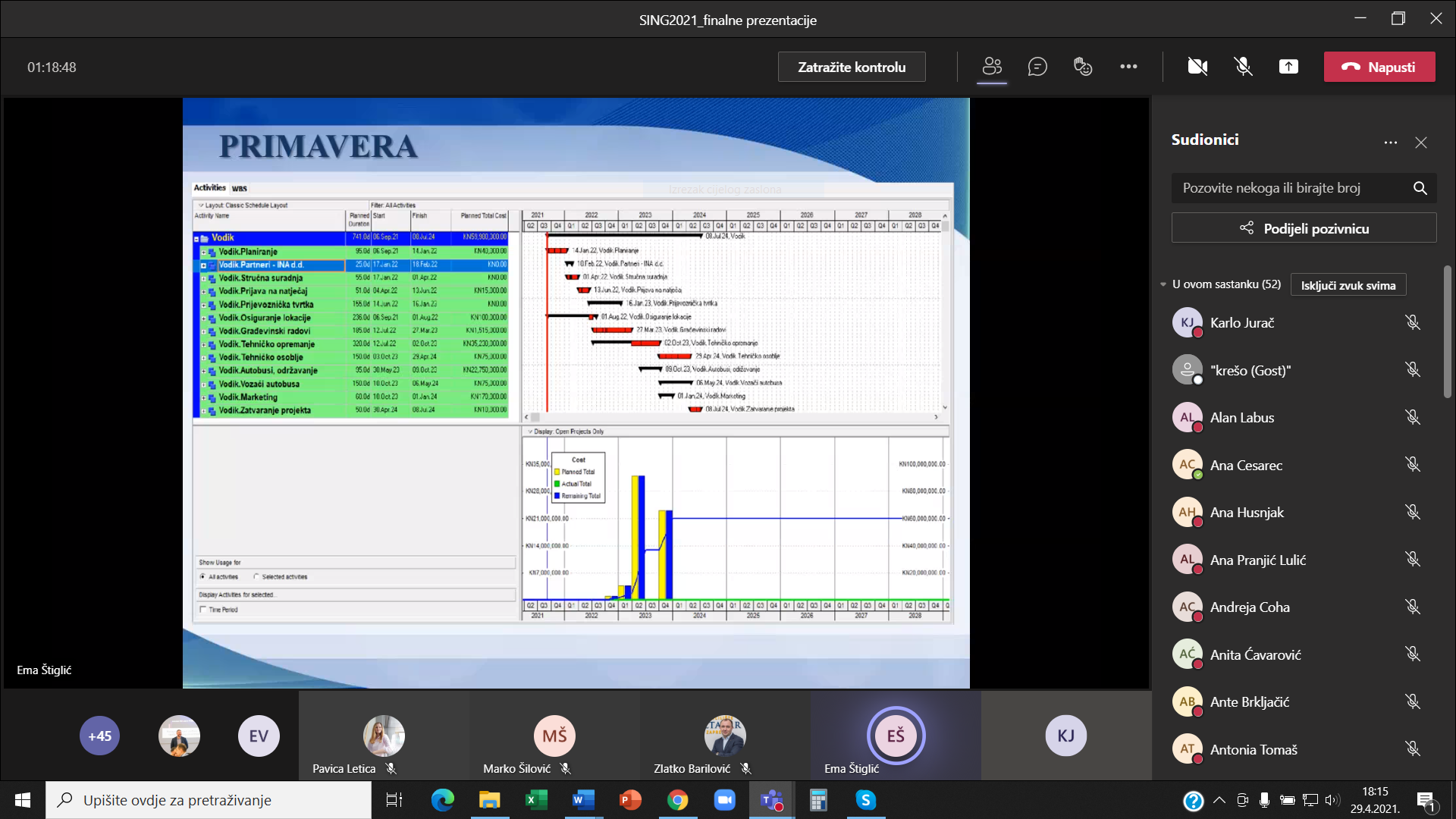
Task: Mute icon beside Anita Ćavarović
Action: click(x=1412, y=654)
